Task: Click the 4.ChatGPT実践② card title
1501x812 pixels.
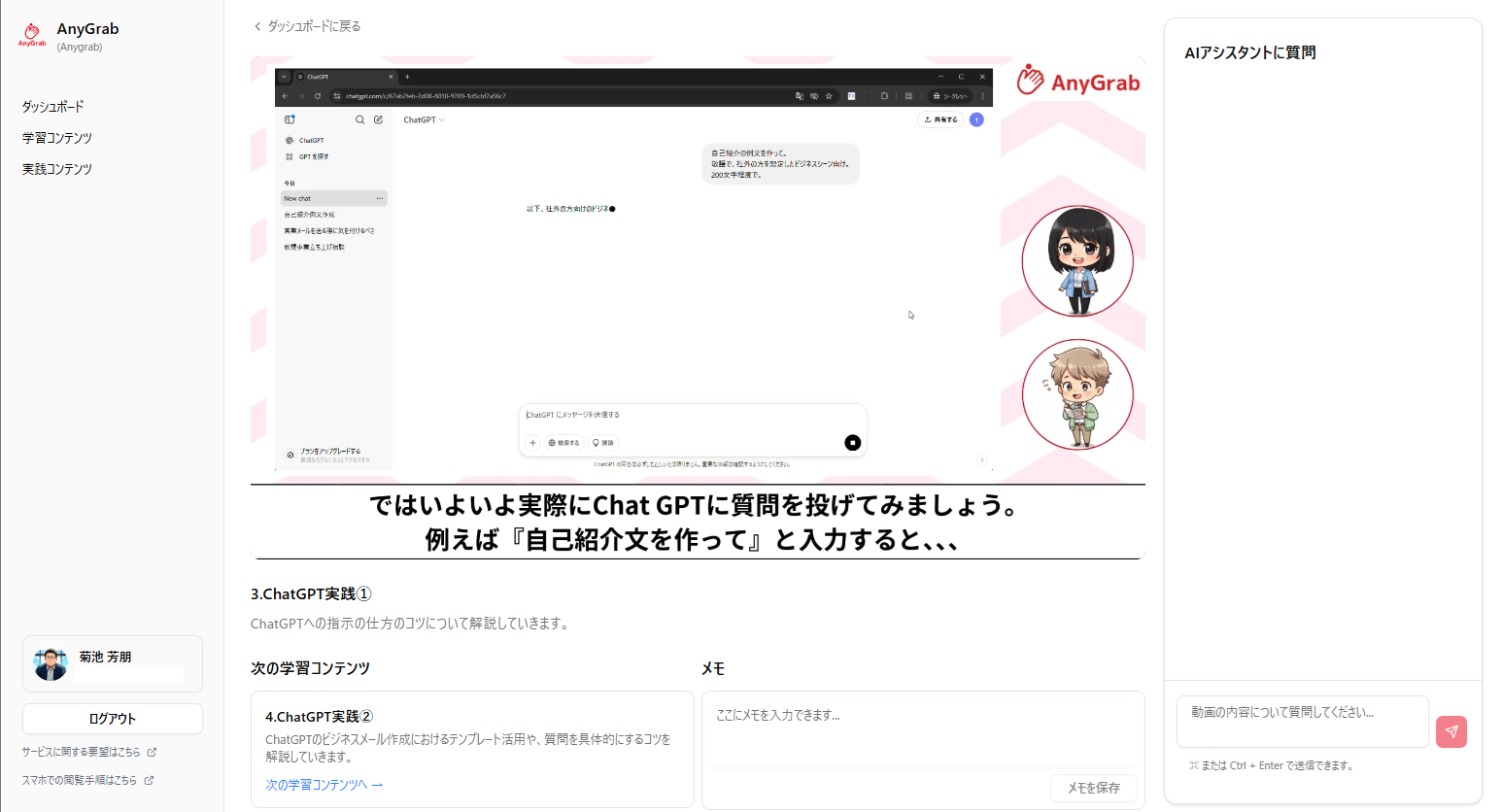Action: [320, 717]
